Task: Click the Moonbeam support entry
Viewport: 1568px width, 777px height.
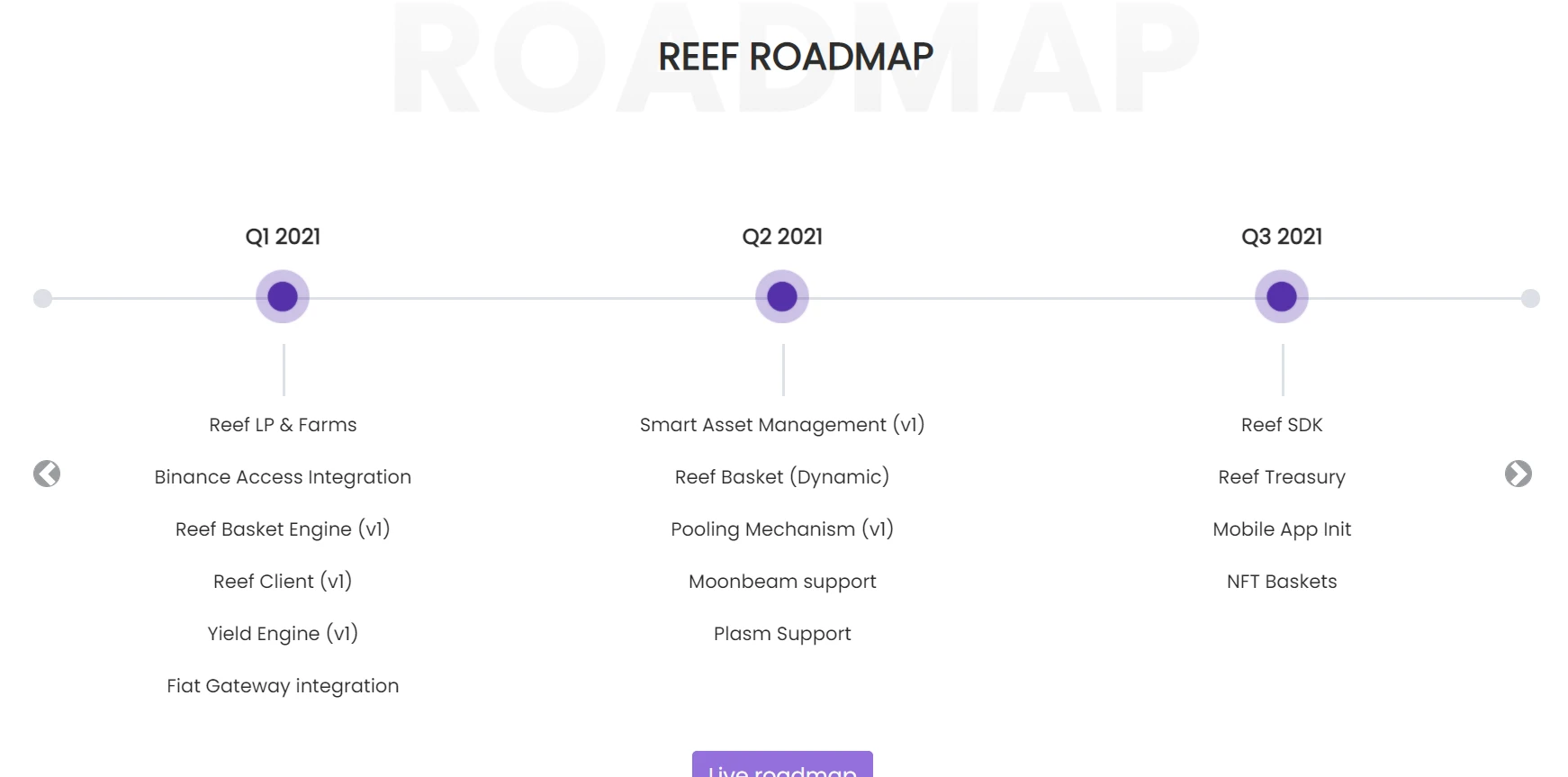Action: pyautogui.click(x=782, y=582)
